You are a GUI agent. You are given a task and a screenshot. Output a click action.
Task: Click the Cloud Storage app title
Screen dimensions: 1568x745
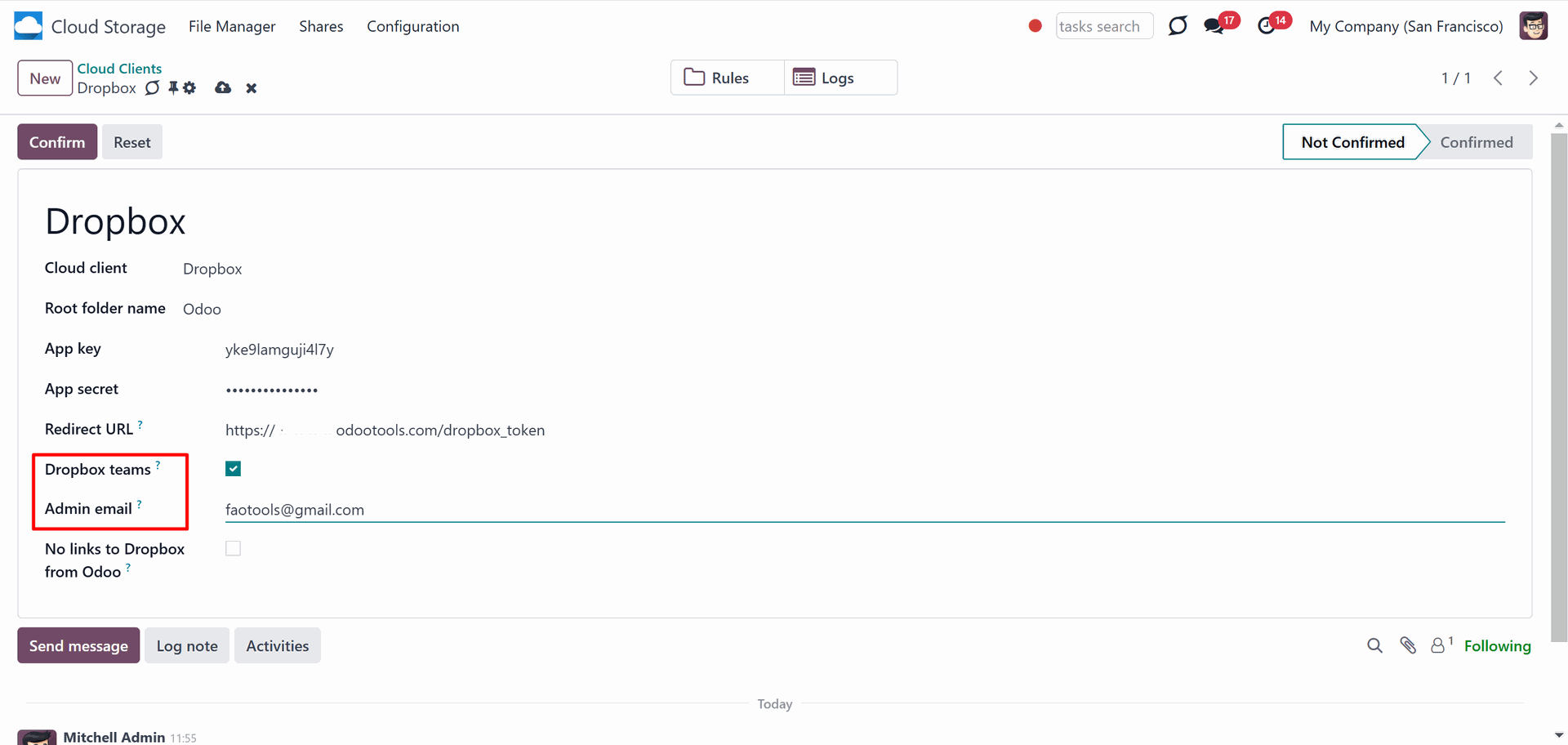click(x=109, y=26)
